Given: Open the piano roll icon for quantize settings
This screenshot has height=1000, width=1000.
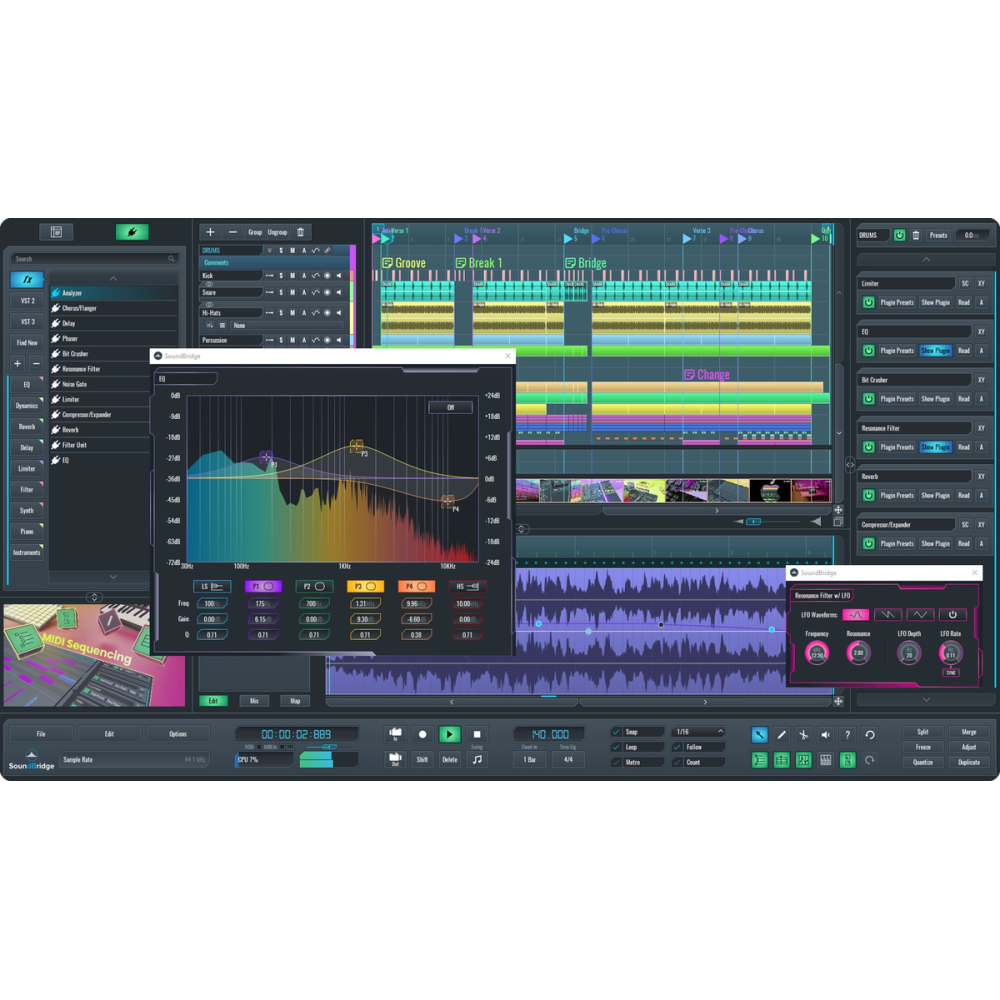Looking at the screenshot, I should coord(825,760).
